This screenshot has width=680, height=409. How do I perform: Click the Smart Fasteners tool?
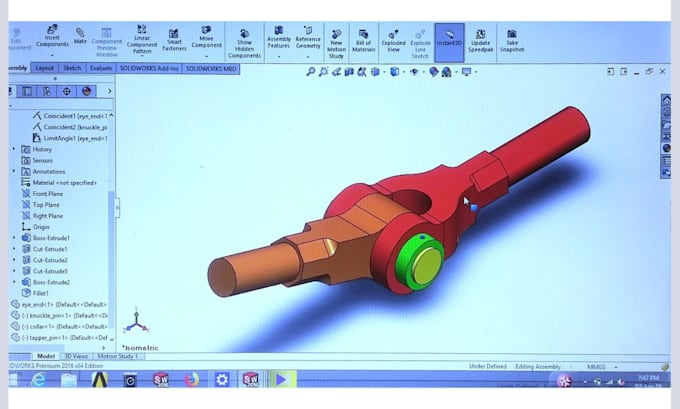click(x=174, y=40)
